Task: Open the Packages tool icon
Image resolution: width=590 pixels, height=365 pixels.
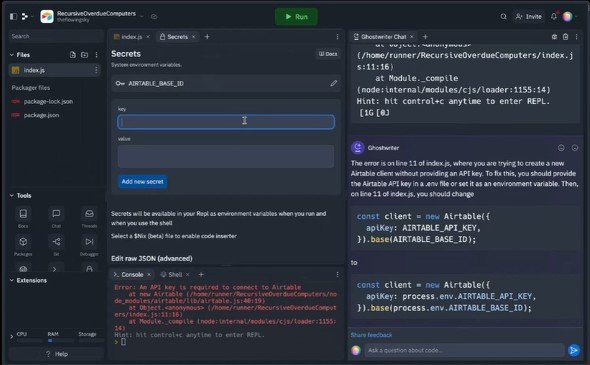Action: click(x=23, y=245)
